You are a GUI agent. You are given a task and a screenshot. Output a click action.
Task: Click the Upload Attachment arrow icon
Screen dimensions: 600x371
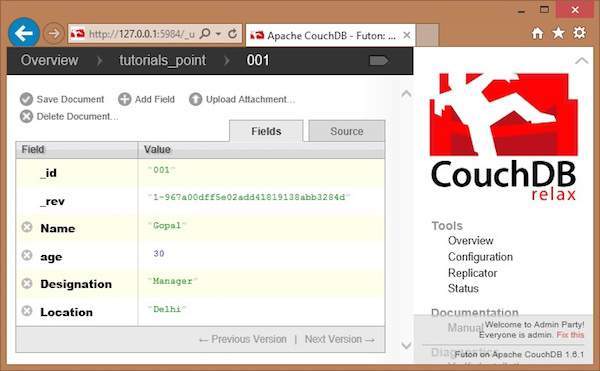coord(196,99)
